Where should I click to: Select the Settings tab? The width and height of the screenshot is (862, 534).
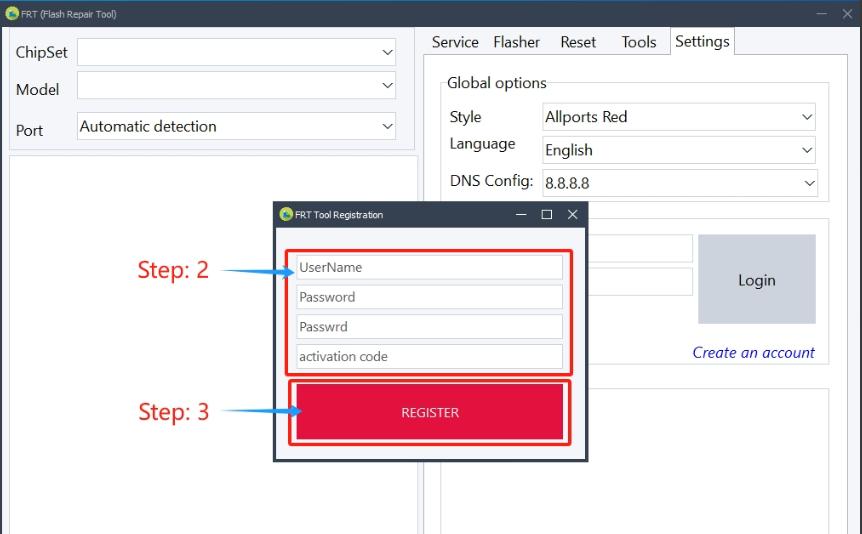click(702, 41)
